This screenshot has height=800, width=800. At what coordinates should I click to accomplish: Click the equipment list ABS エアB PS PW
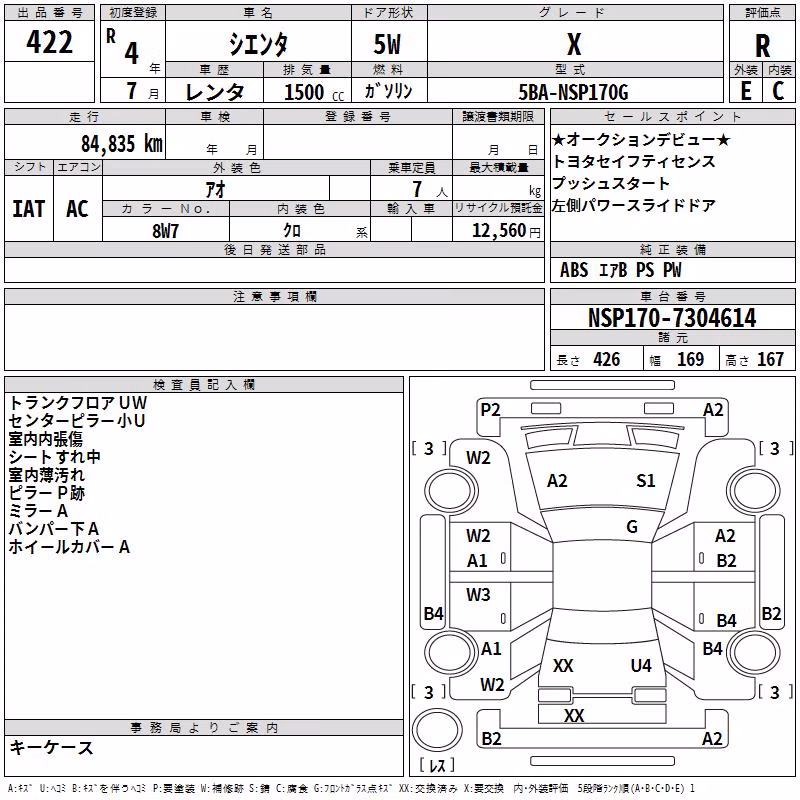620,270
